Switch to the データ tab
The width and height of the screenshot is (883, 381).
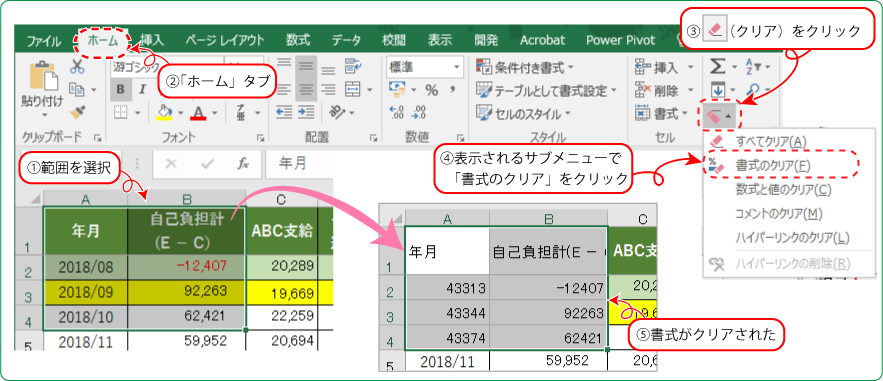point(346,40)
